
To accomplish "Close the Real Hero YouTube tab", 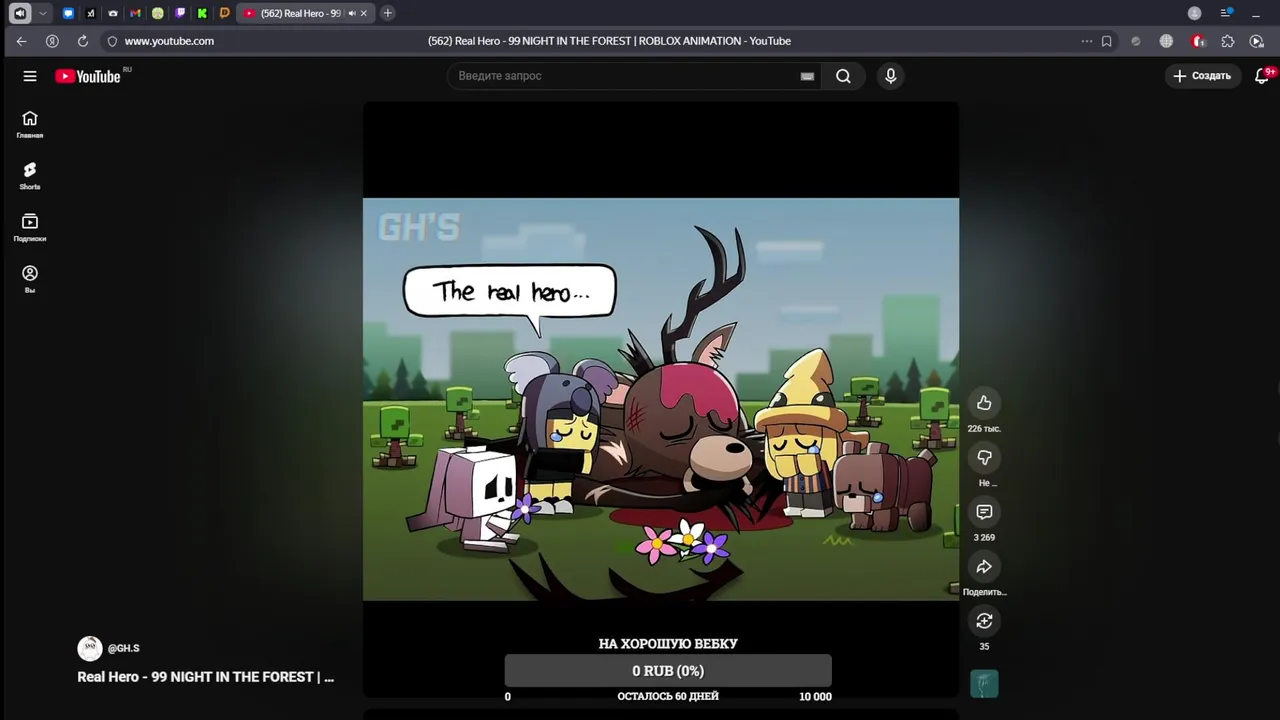I will pos(364,13).
